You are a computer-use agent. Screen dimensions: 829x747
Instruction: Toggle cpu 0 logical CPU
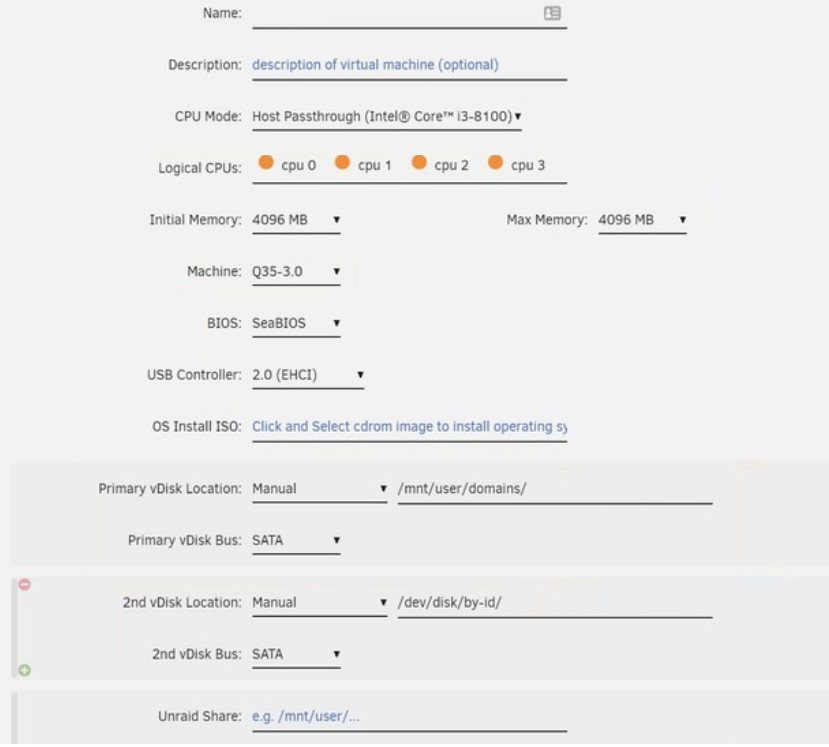coord(266,163)
